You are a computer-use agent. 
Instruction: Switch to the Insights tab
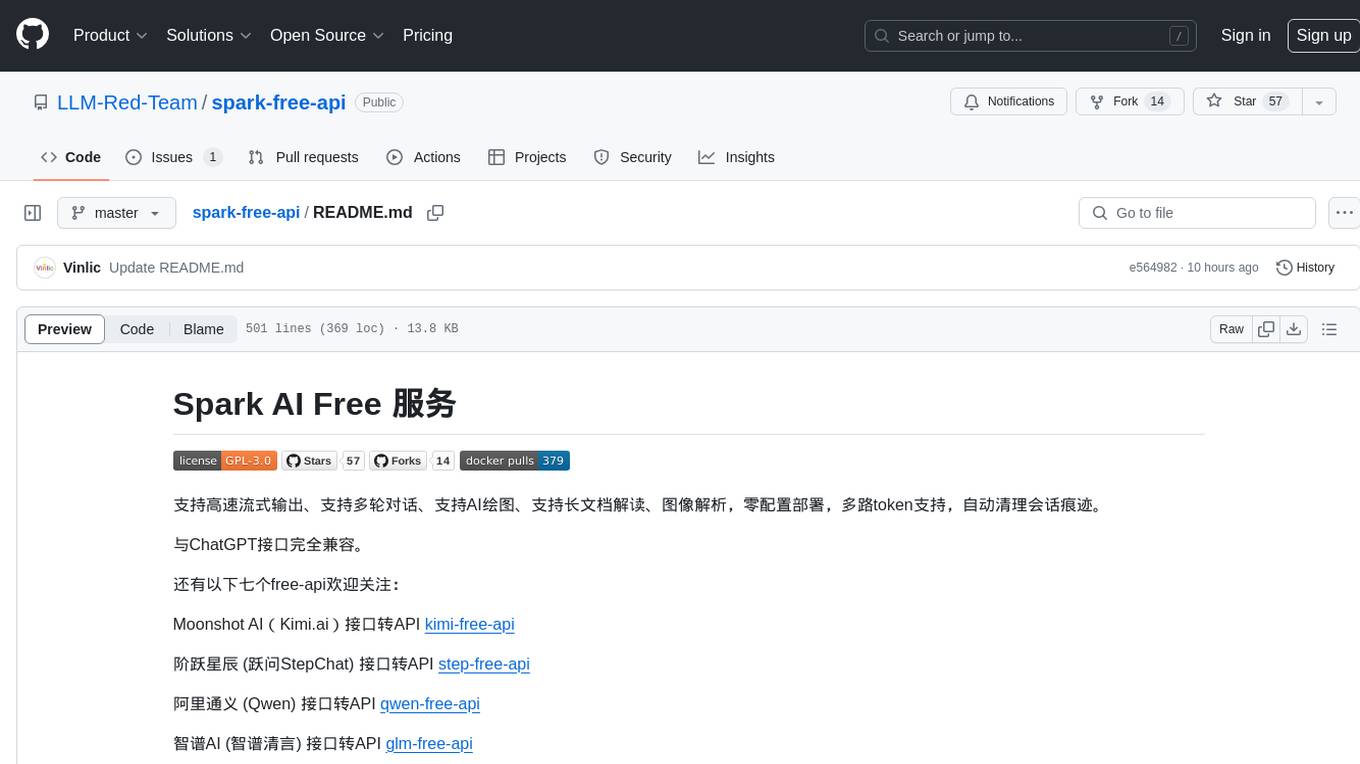click(736, 157)
